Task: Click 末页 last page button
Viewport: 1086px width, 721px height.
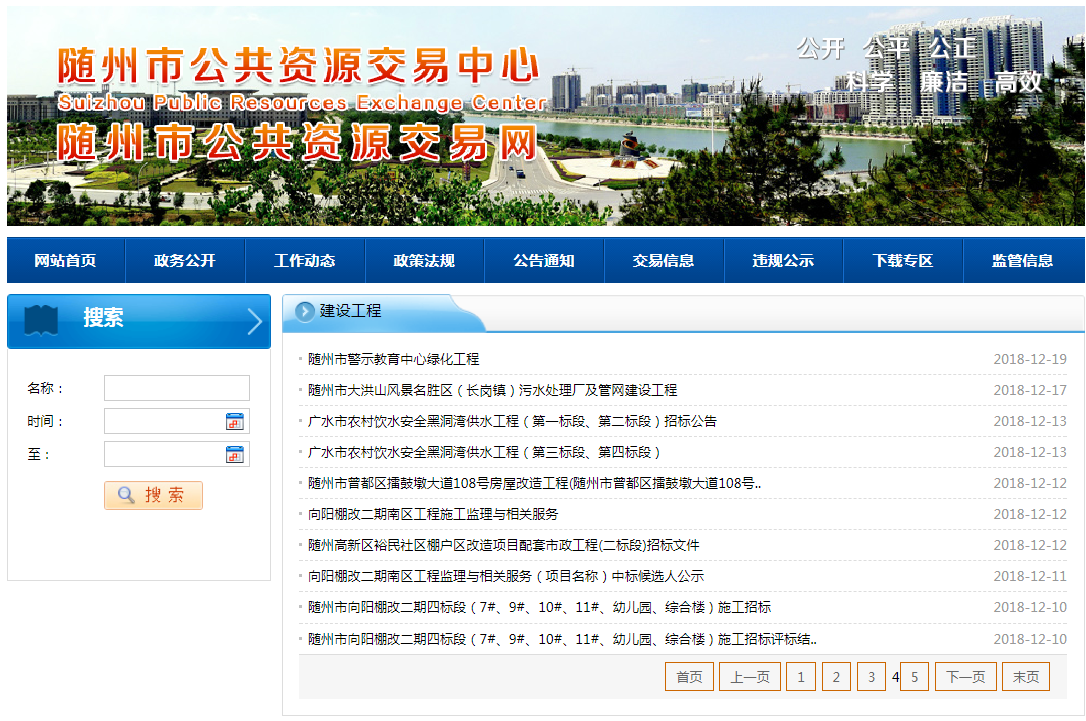Action: click(x=1026, y=677)
